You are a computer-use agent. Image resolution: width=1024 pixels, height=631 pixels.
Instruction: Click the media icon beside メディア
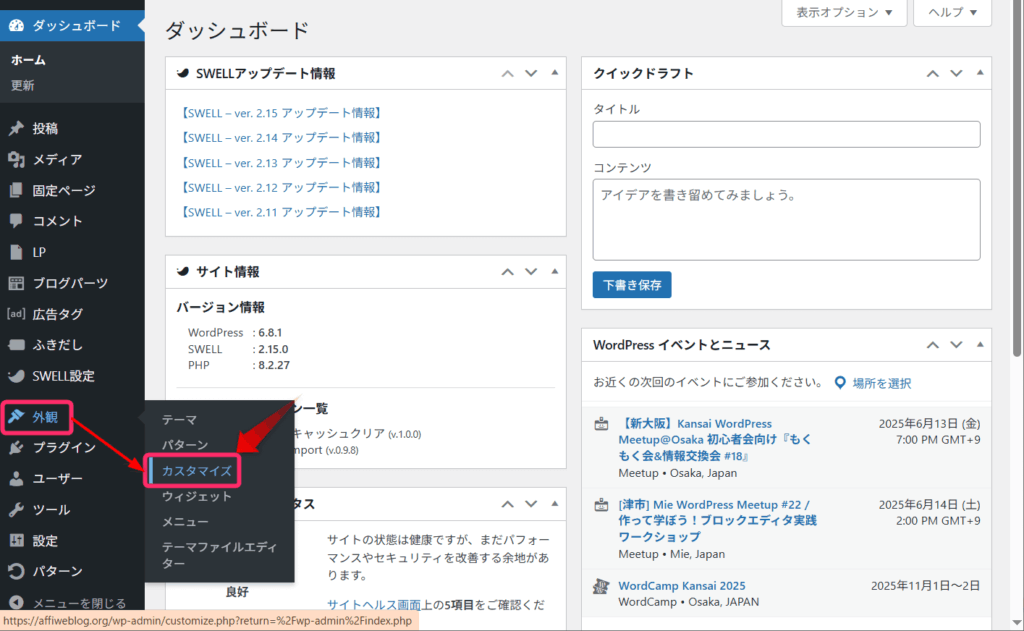pyautogui.click(x=16, y=159)
